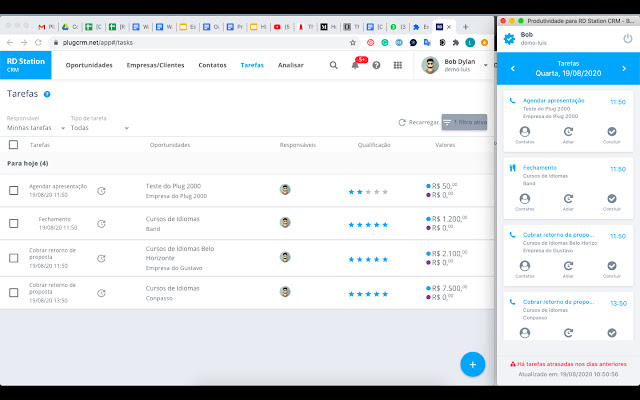640x400 pixels.
Task: Open Contatos on Agendar apresentação card
Action: tap(525, 132)
